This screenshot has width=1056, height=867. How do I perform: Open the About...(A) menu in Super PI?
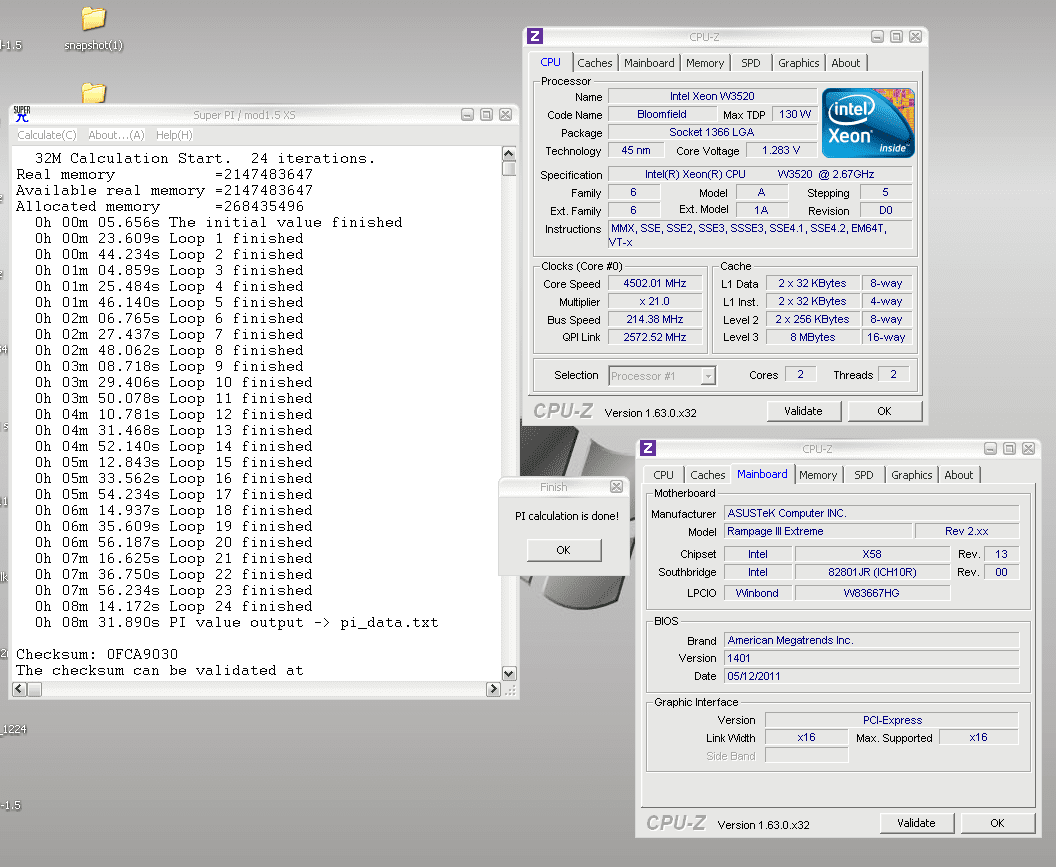[117, 135]
